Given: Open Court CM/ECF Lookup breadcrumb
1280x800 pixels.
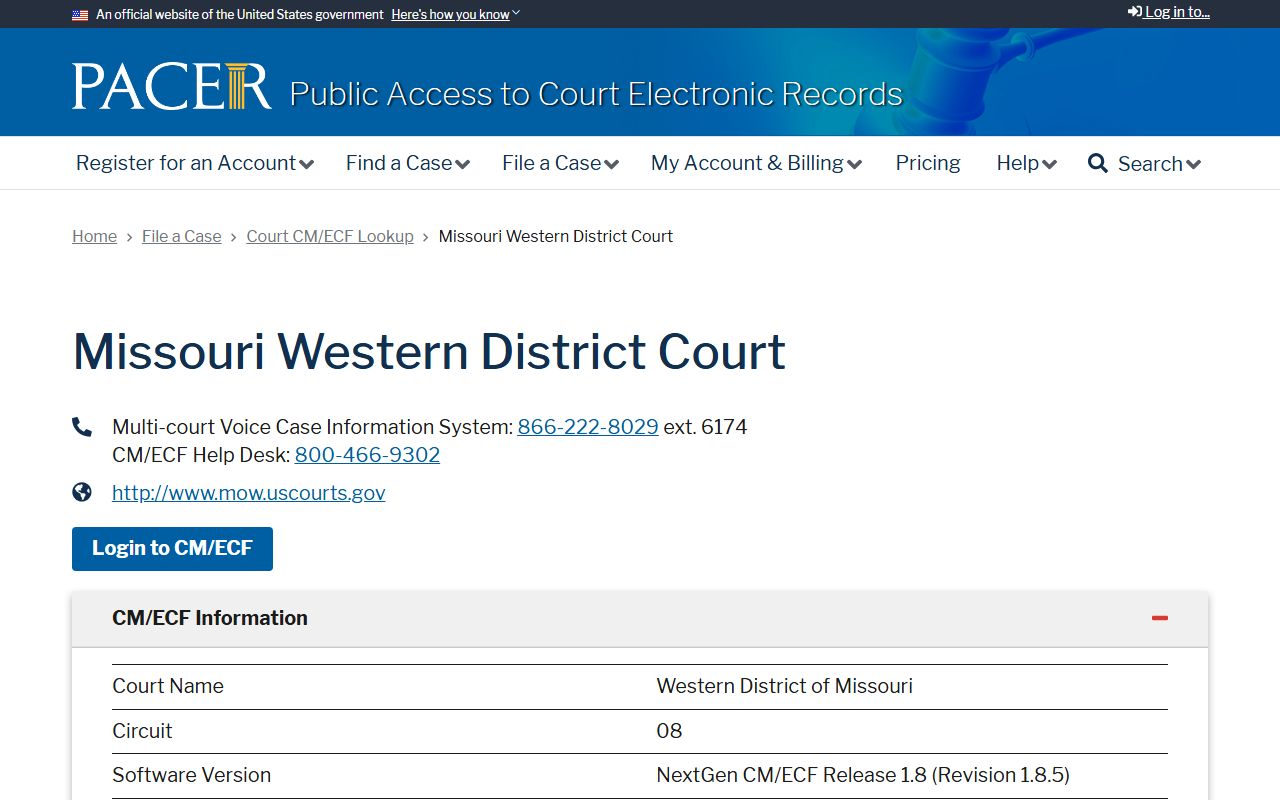Looking at the screenshot, I should point(330,236).
